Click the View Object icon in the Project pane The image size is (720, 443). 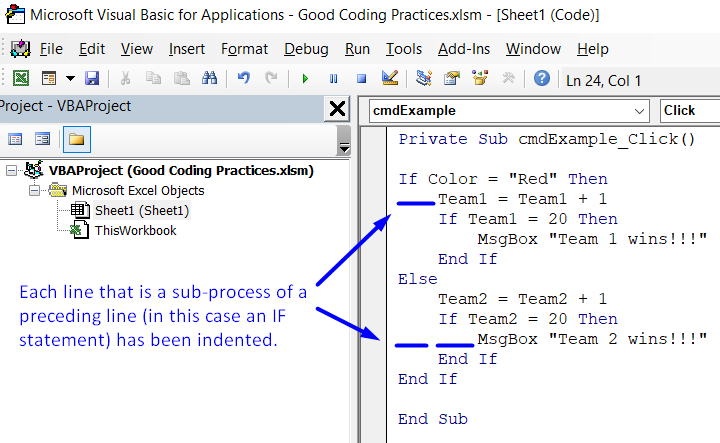tap(43, 139)
